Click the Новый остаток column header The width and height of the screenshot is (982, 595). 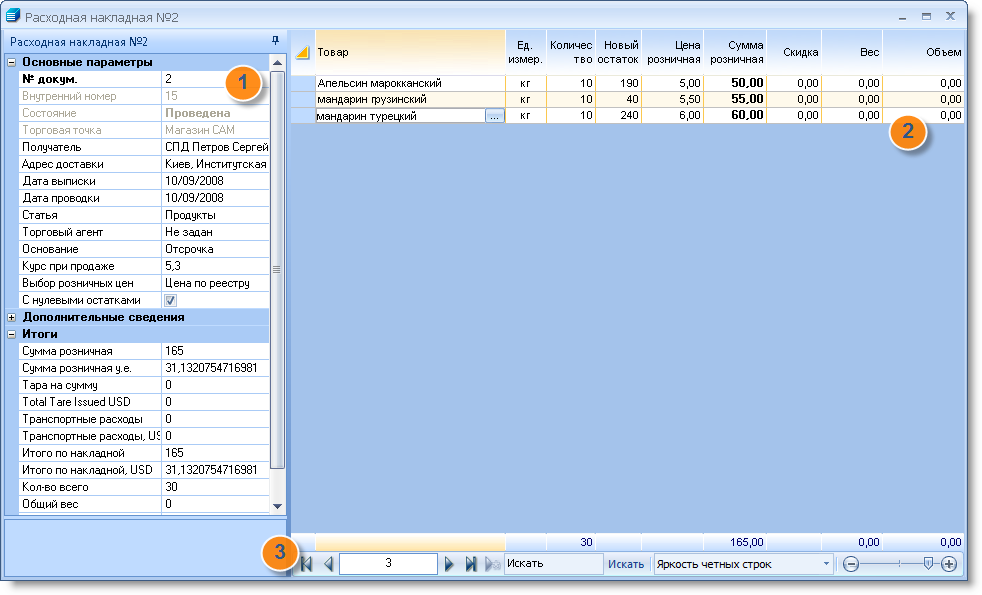click(x=618, y=53)
